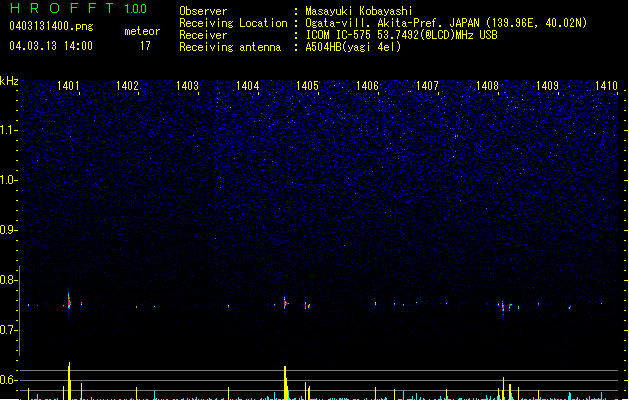Click the ICOM IC-575 receiver frequency text
Image resolution: width=629 pixels, height=400 pixels.
pyautogui.click(x=401, y=35)
